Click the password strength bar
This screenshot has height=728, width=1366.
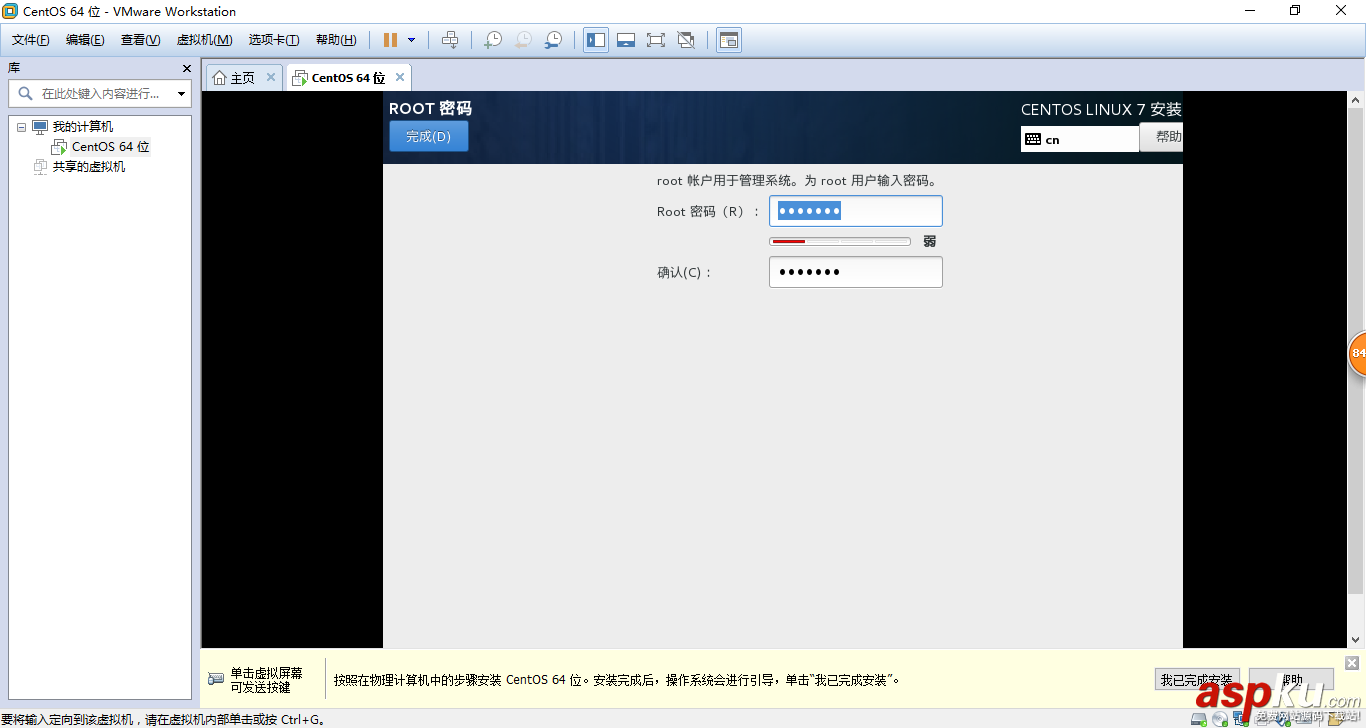pyautogui.click(x=839, y=242)
